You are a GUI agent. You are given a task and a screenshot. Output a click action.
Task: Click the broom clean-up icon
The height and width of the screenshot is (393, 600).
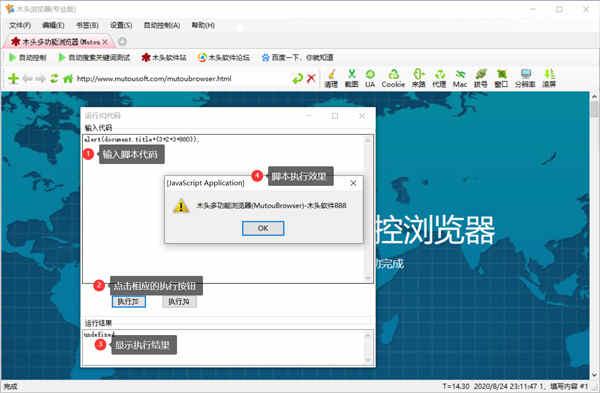(x=331, y=78)
